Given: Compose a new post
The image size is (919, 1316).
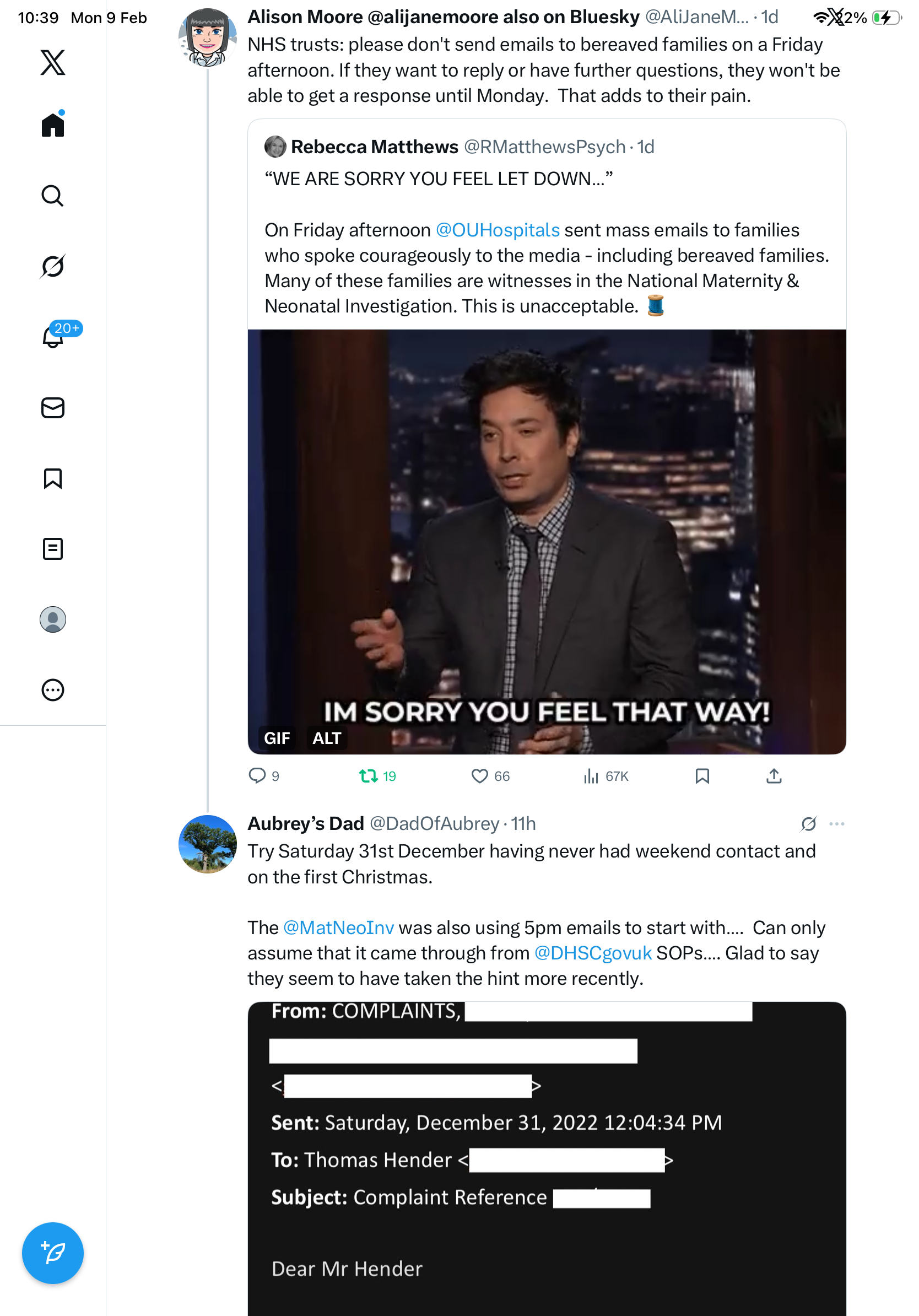Looking at the screenshot, I should 53,1254.
